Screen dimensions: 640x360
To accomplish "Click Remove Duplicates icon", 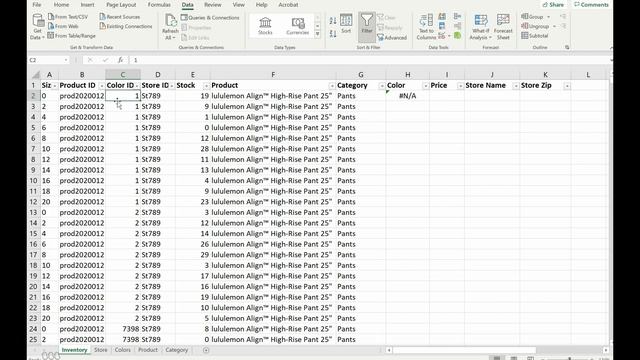I will pos(442,26).
